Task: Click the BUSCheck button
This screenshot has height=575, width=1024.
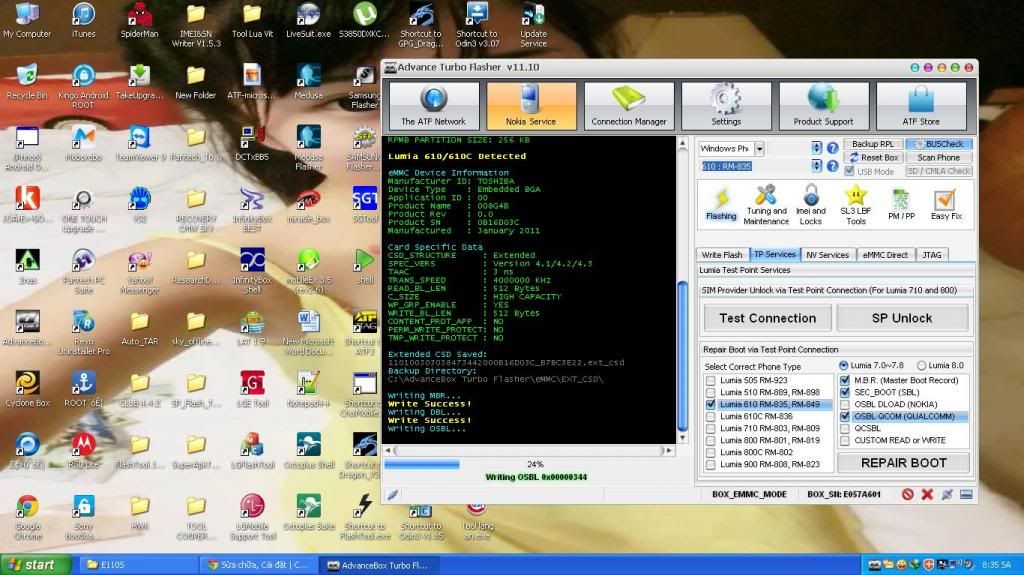Action: tap(939, 144)
